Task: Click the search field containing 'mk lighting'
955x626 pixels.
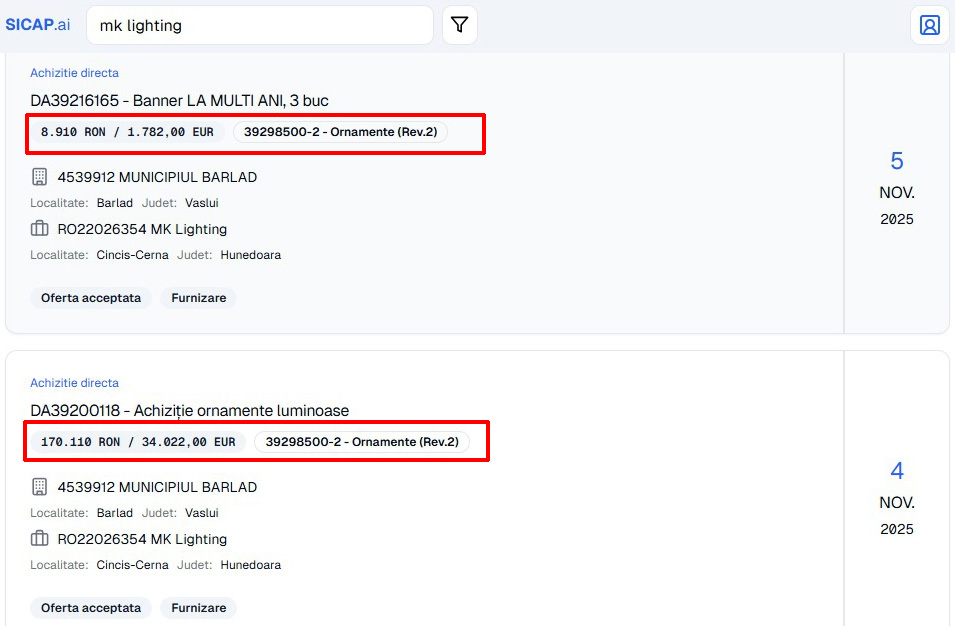Action: pos(260,25)
